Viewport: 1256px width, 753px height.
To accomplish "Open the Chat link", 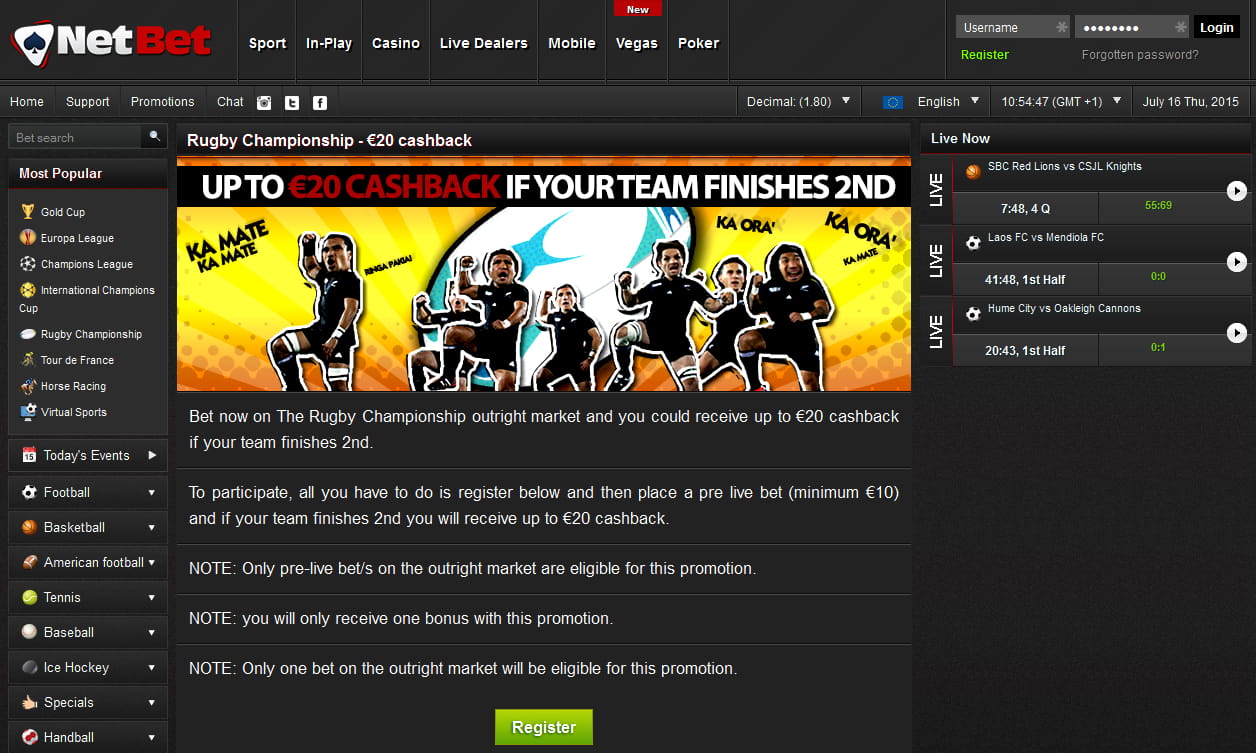I will [x=230, y=101].
